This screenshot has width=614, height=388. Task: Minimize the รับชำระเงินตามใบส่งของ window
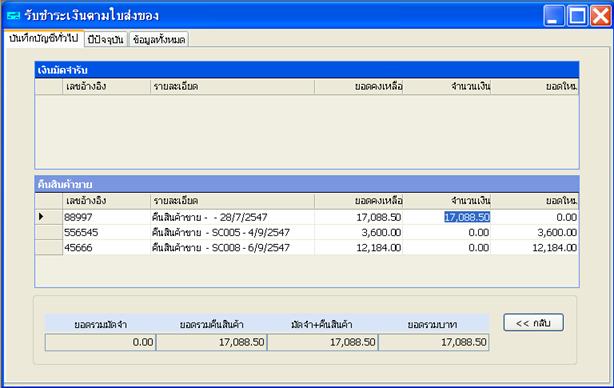554,16
